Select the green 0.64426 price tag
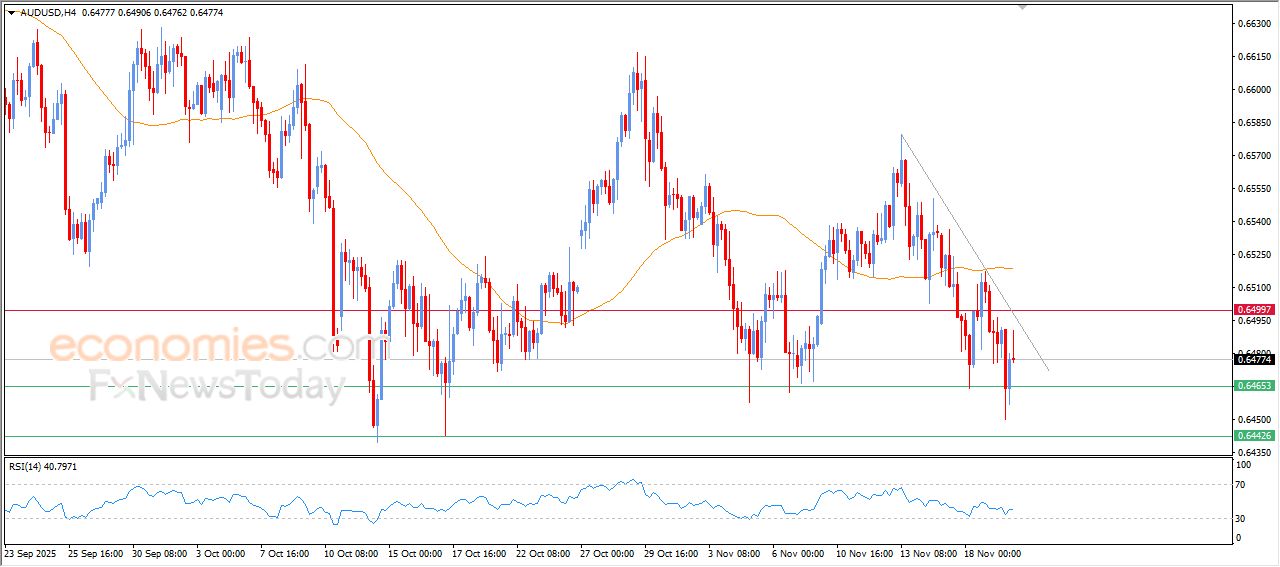 [1254, 436]
